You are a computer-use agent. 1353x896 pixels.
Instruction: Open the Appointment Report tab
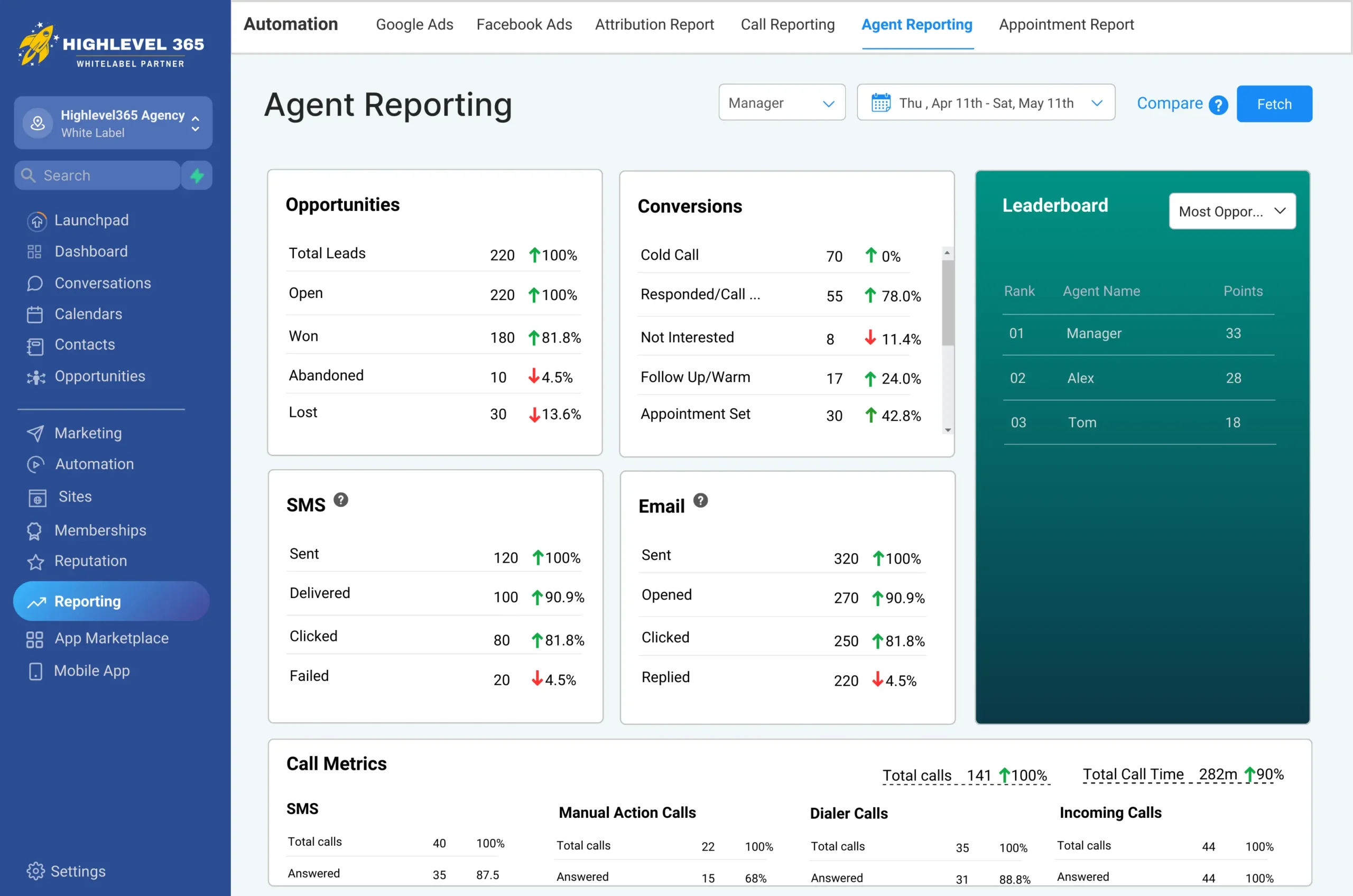tap(1066, 25)
